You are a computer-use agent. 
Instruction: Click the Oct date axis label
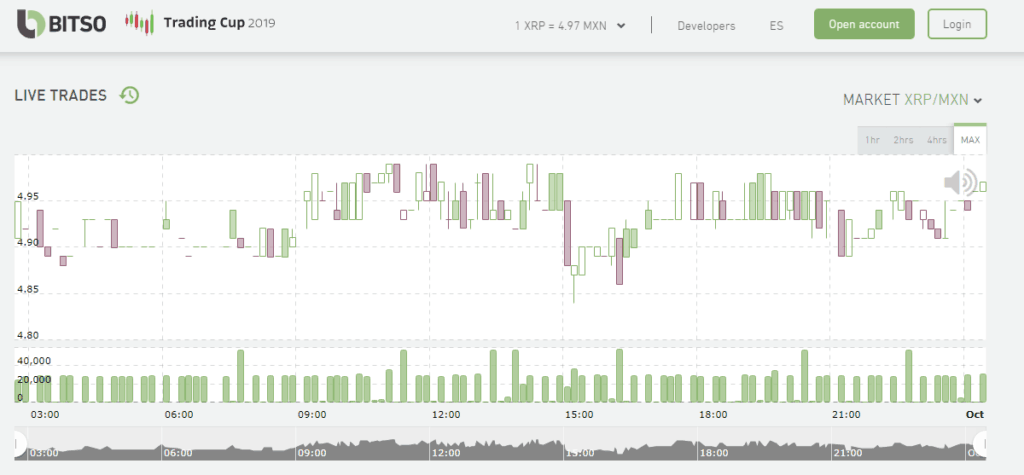975,414
